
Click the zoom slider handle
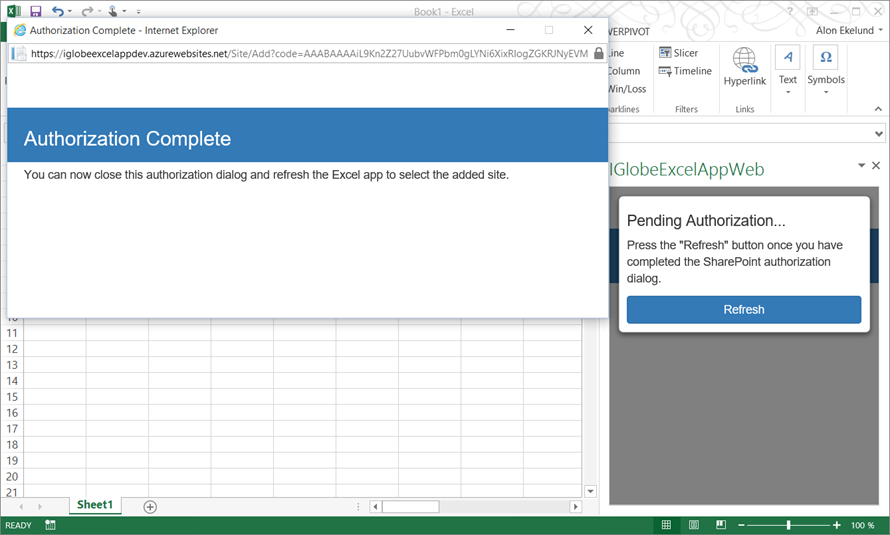tap(788, 525)
